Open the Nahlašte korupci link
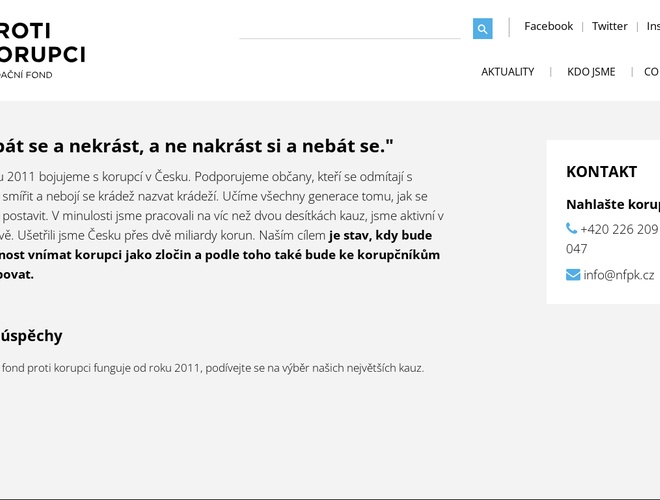Viewport: 660px width, 500px height. coord(613,204)
